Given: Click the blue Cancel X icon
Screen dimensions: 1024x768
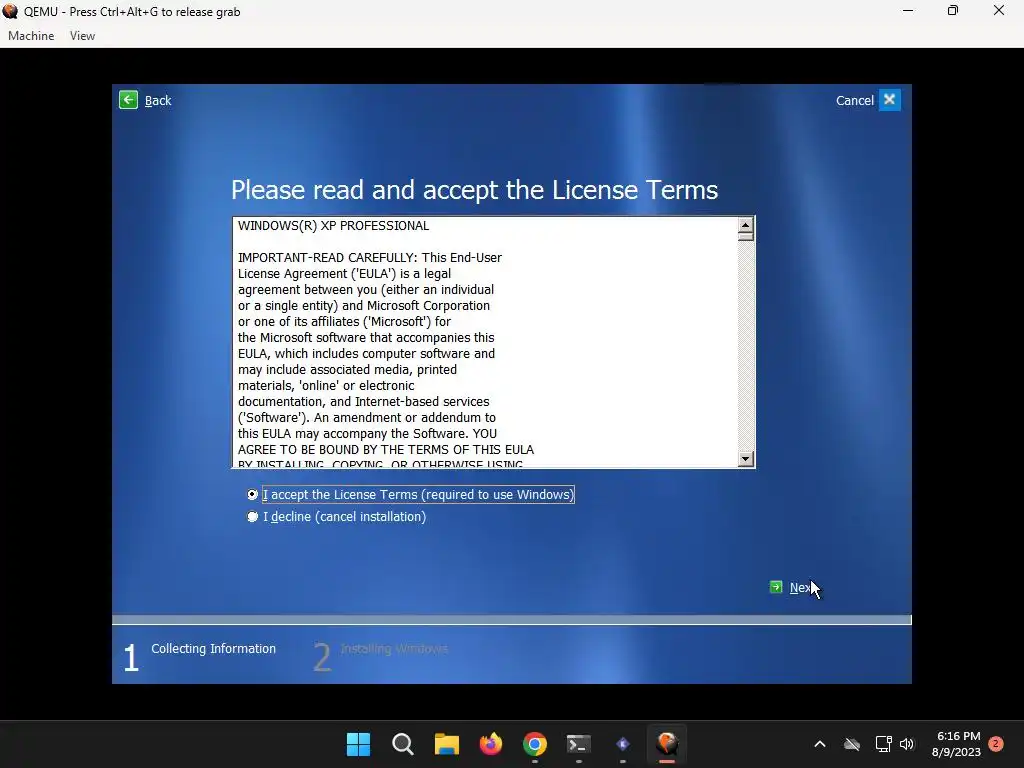Looking at the screenshot, I should pos(889,100).
